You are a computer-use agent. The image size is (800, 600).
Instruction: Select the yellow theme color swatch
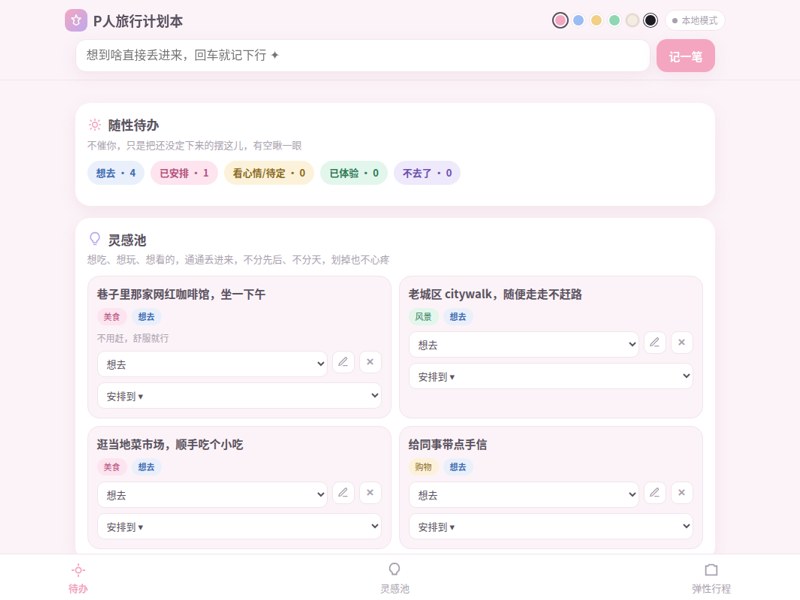pyautogui.click(x=596, y=20)
